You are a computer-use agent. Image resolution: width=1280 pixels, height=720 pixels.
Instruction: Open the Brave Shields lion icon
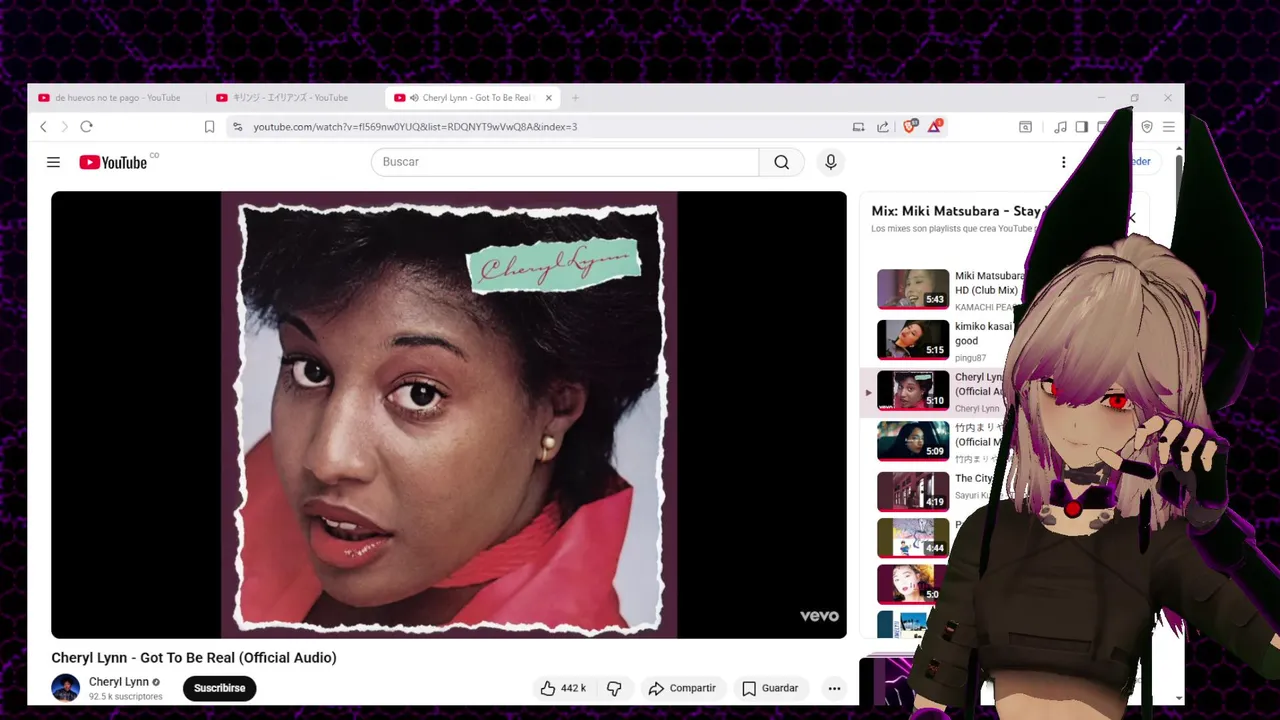coord(909,126)
